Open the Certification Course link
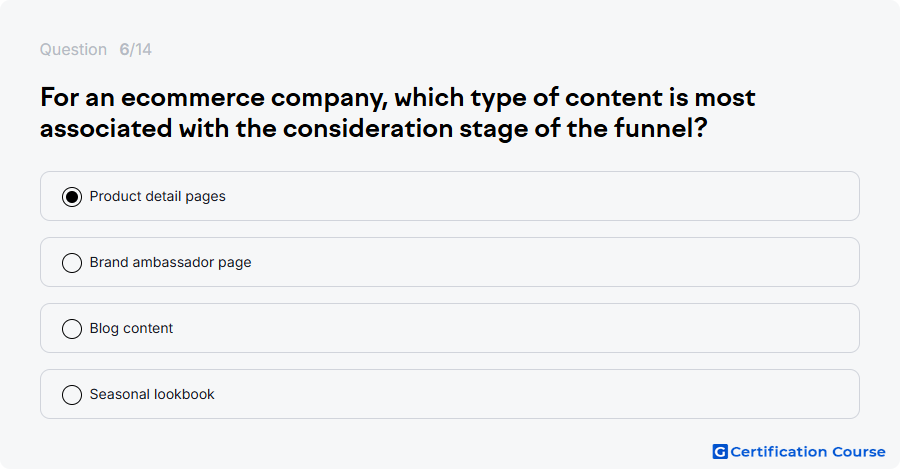Viewport: 900px width, 469px height. click(799, 452)
